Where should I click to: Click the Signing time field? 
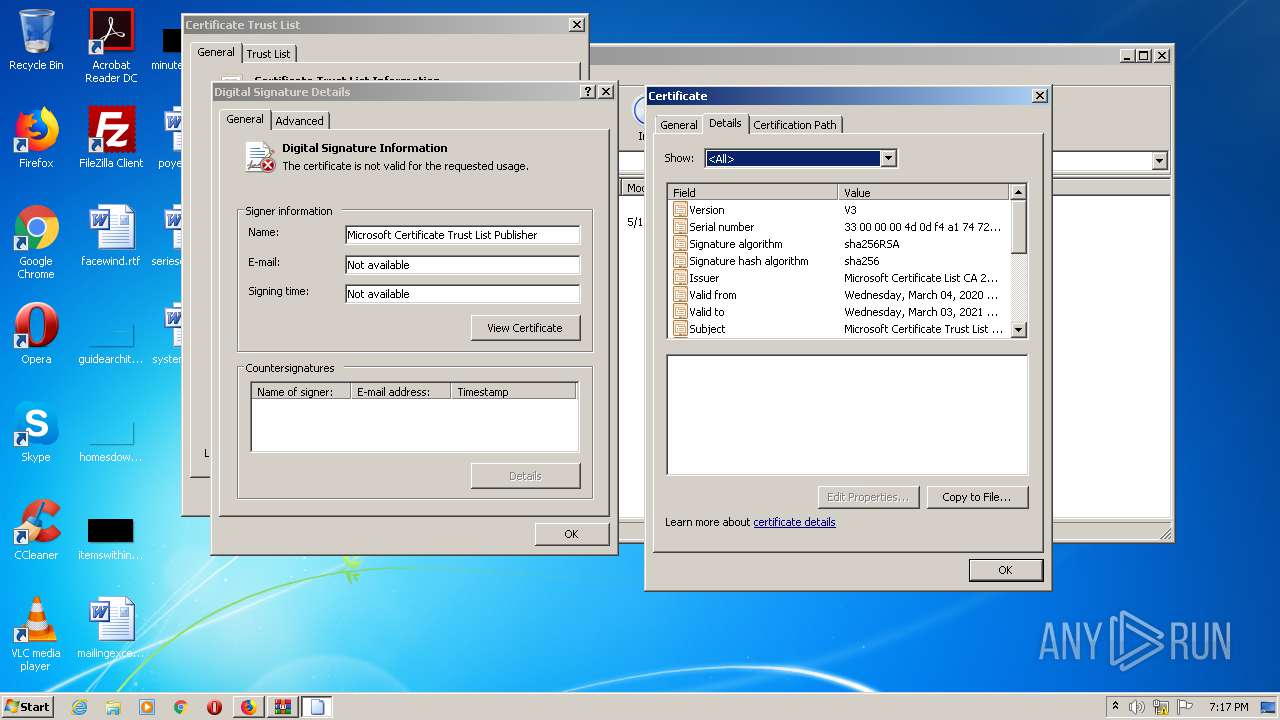[x=462, y=294]
